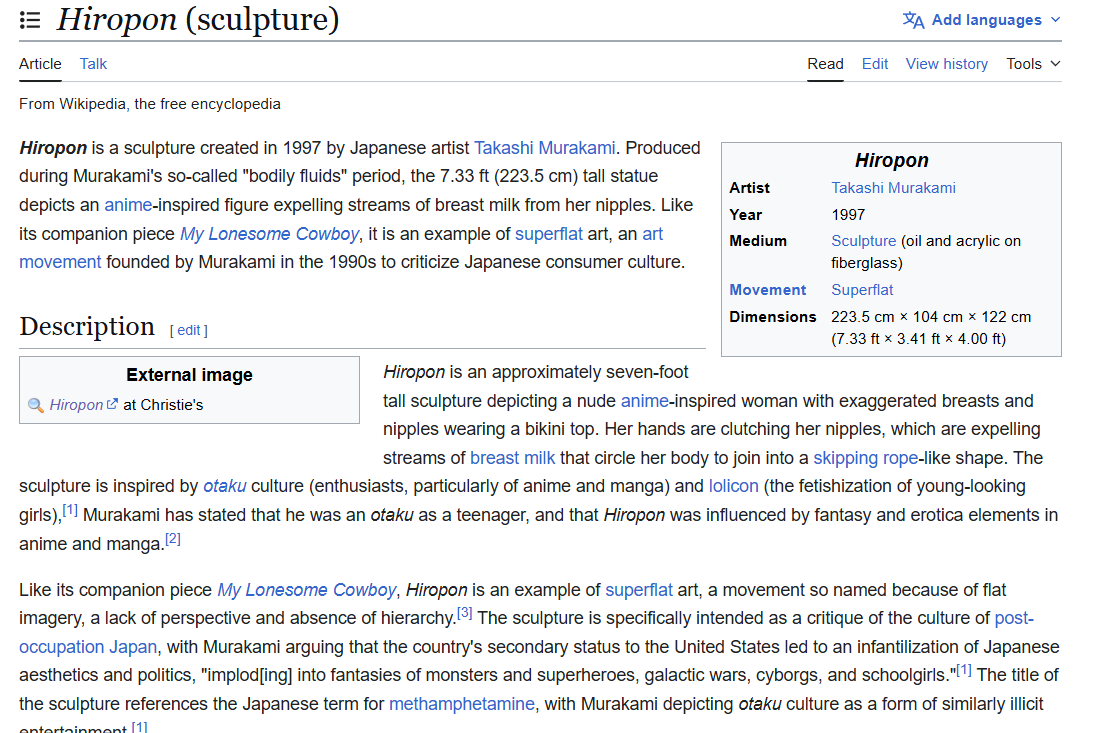
Task: Click citation reference [3]
Action: pyautogui.click(x=464, y=613)
